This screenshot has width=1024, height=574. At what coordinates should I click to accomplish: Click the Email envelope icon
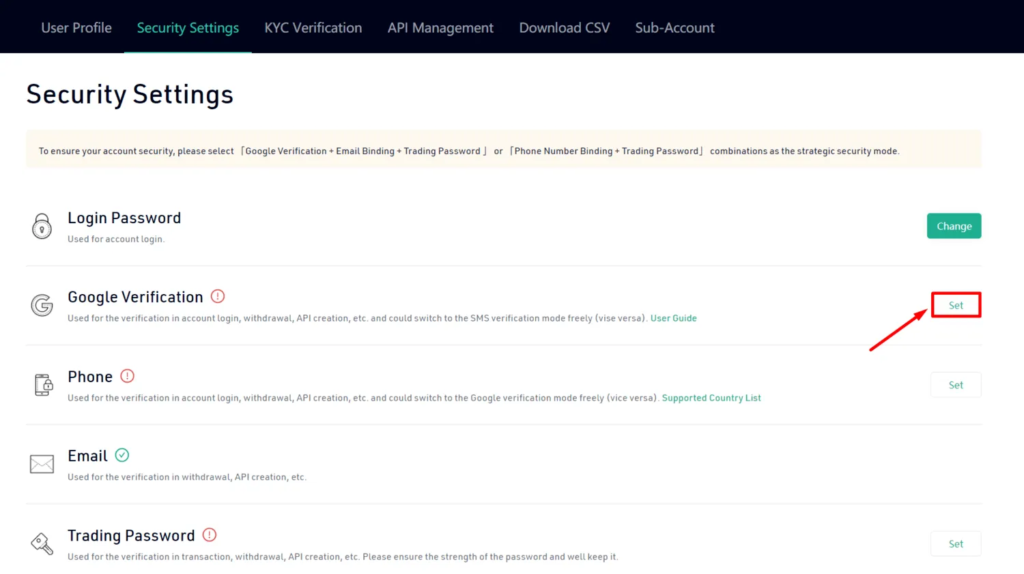click(x=42, y=464)
